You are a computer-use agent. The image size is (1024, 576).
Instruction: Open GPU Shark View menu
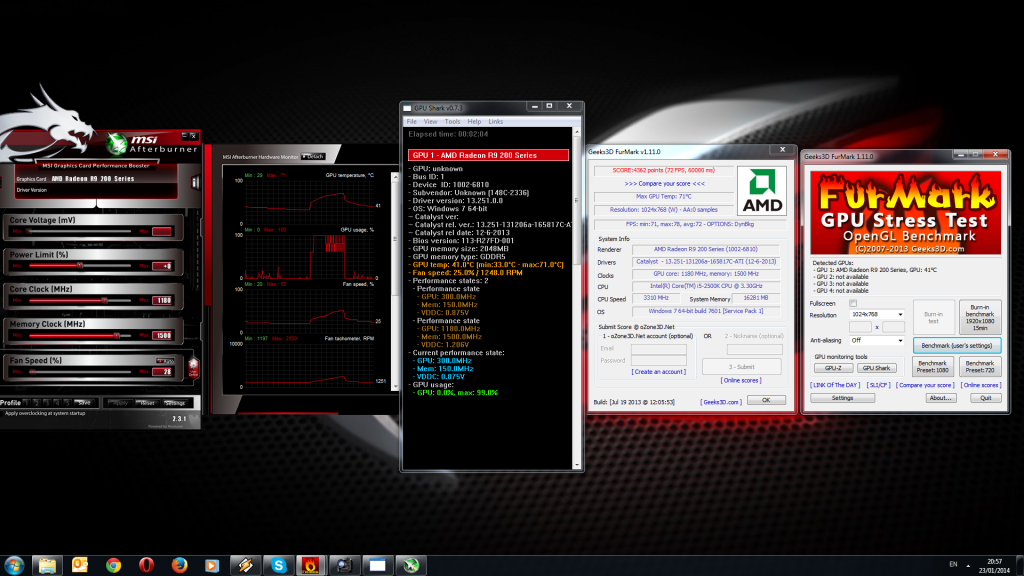coord(430,121)
